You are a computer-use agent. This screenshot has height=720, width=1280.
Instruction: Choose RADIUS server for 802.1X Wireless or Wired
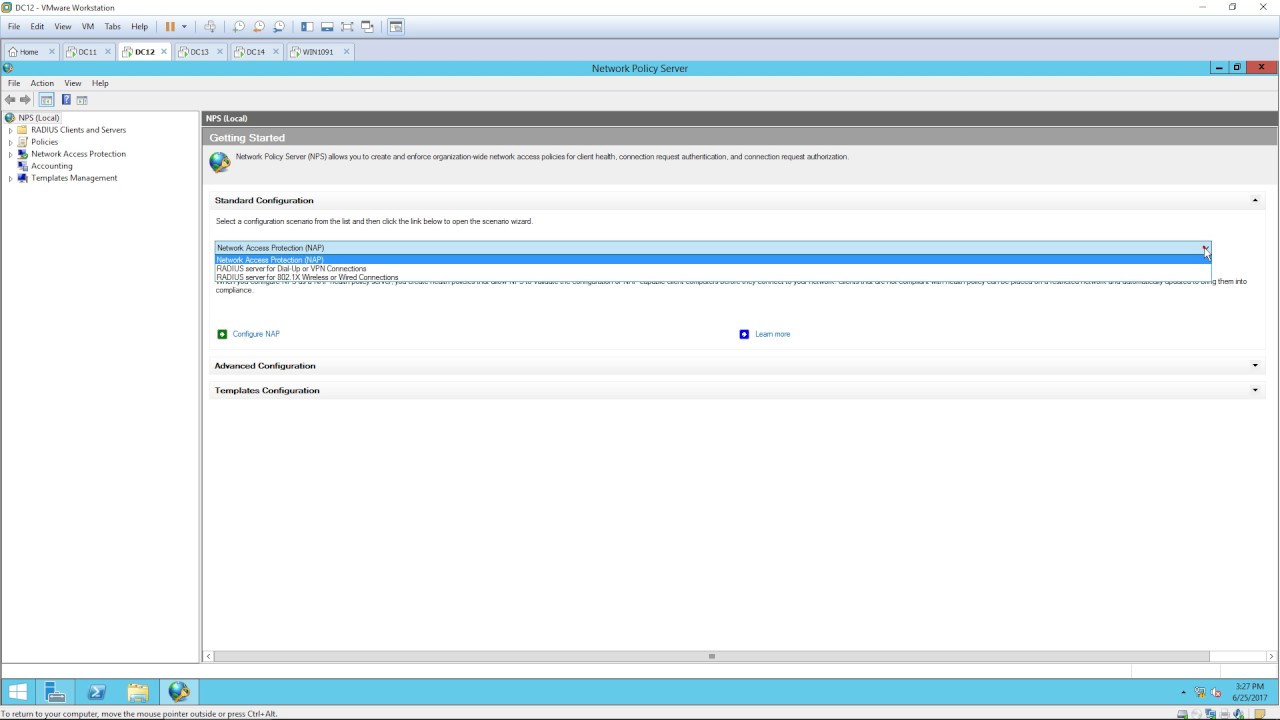[x=713, y=277]
